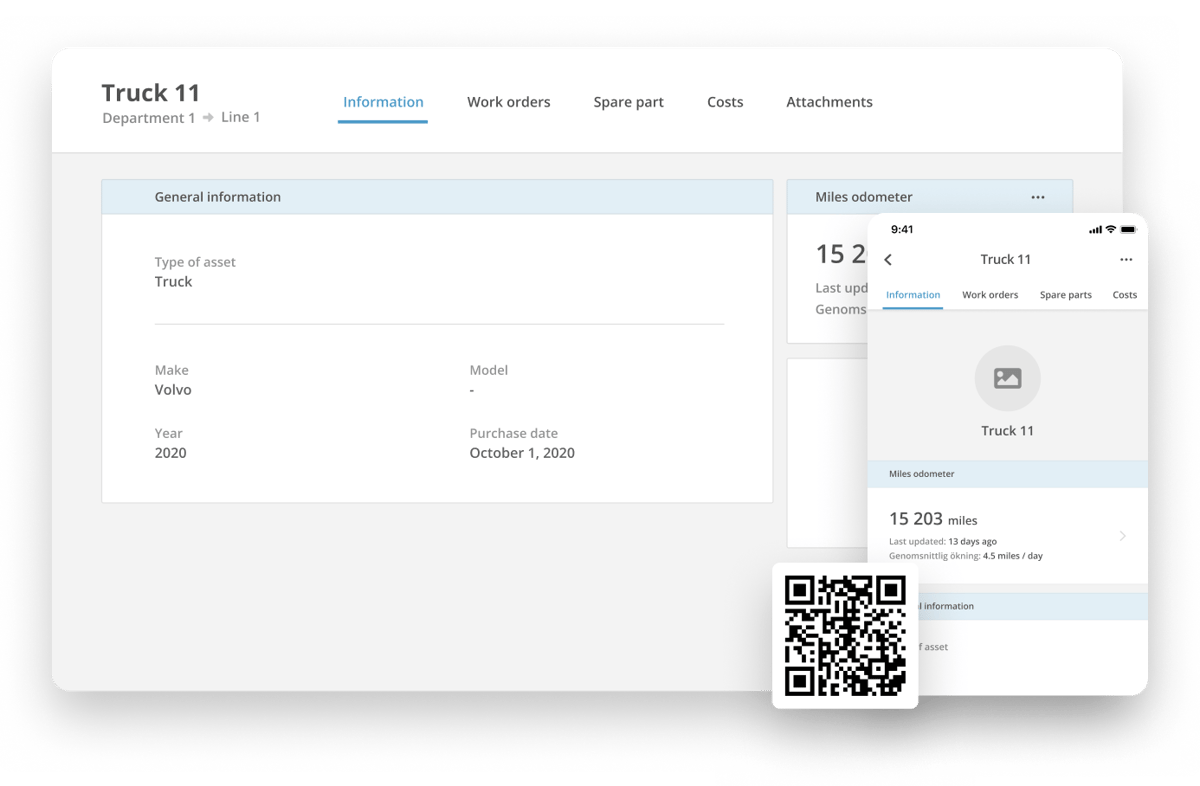1200x786 pixels.
Task: Expand mobile odometer details chevron
Action: [1122, 536]
